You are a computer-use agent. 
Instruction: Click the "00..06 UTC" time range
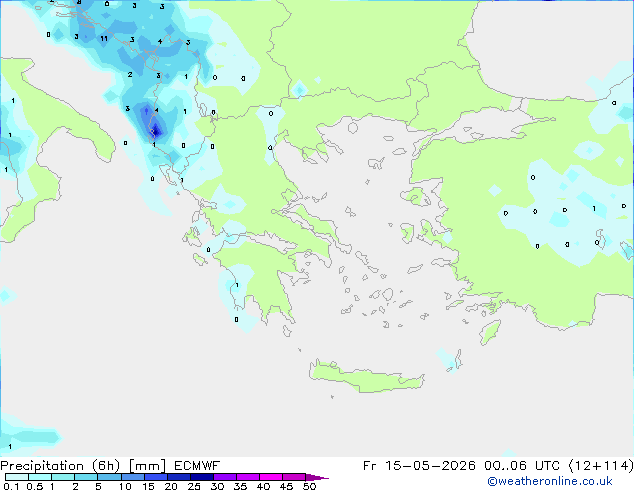522,466
